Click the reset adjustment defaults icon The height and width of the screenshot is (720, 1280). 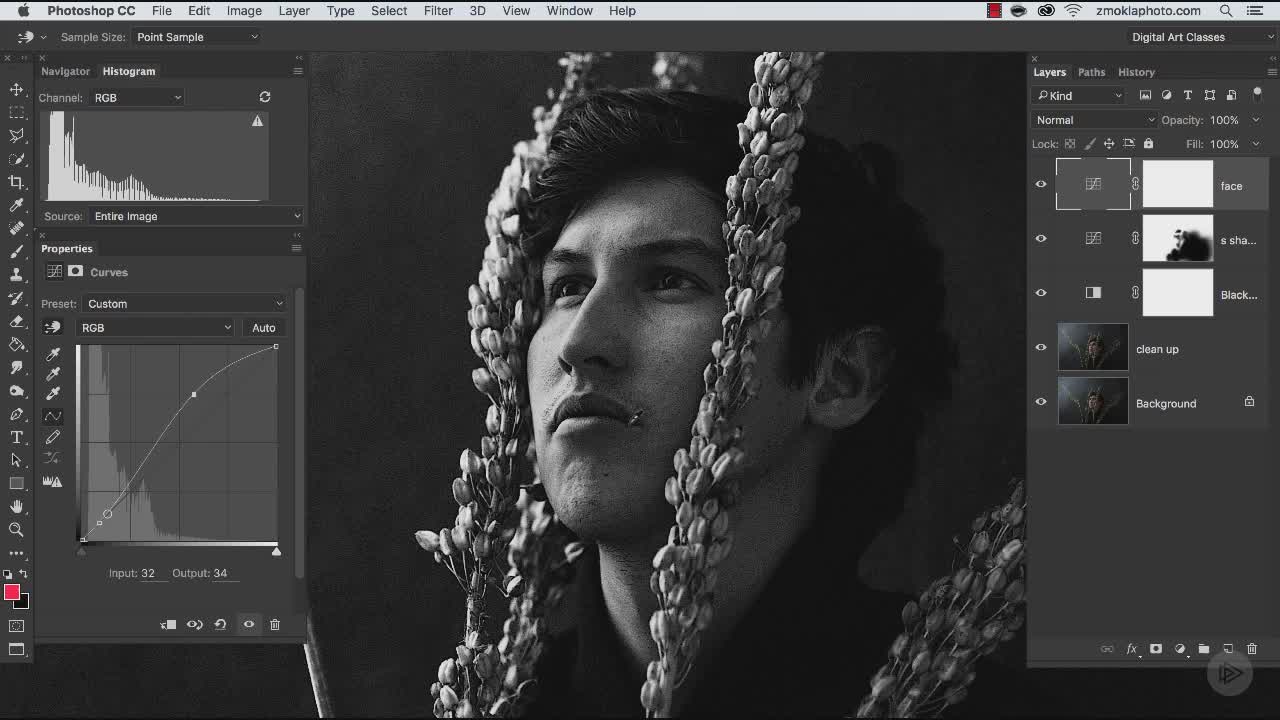(220, 624)
